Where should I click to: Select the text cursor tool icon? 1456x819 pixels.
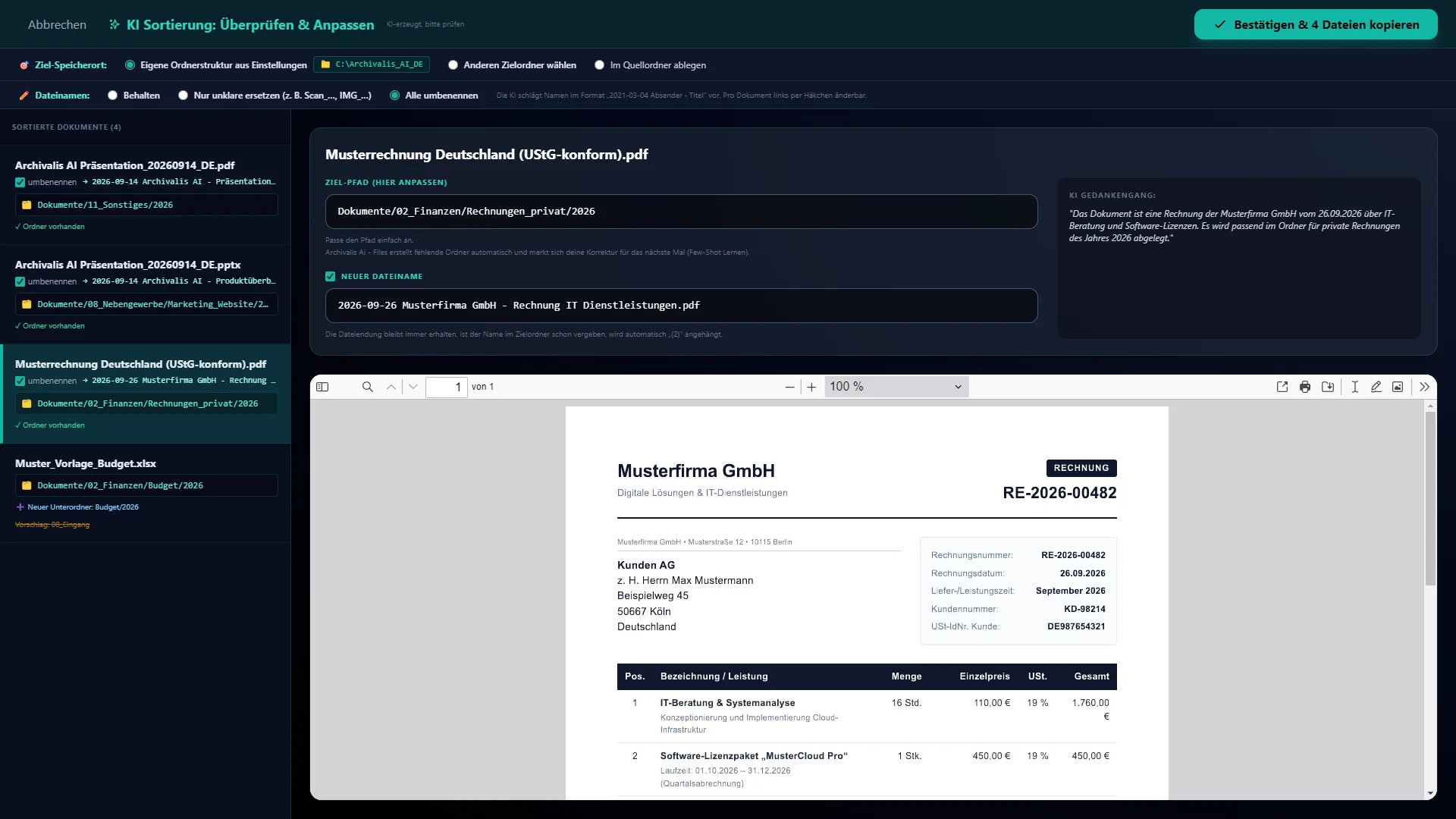point(1354,387)
